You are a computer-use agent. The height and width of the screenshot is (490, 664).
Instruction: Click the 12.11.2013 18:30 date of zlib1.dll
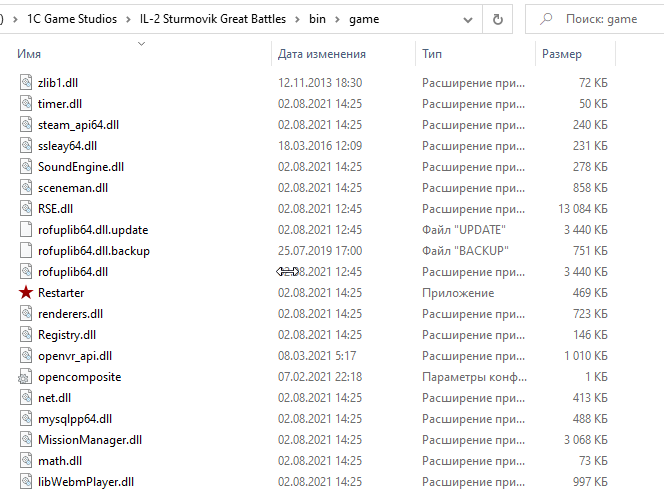[320, 83]
